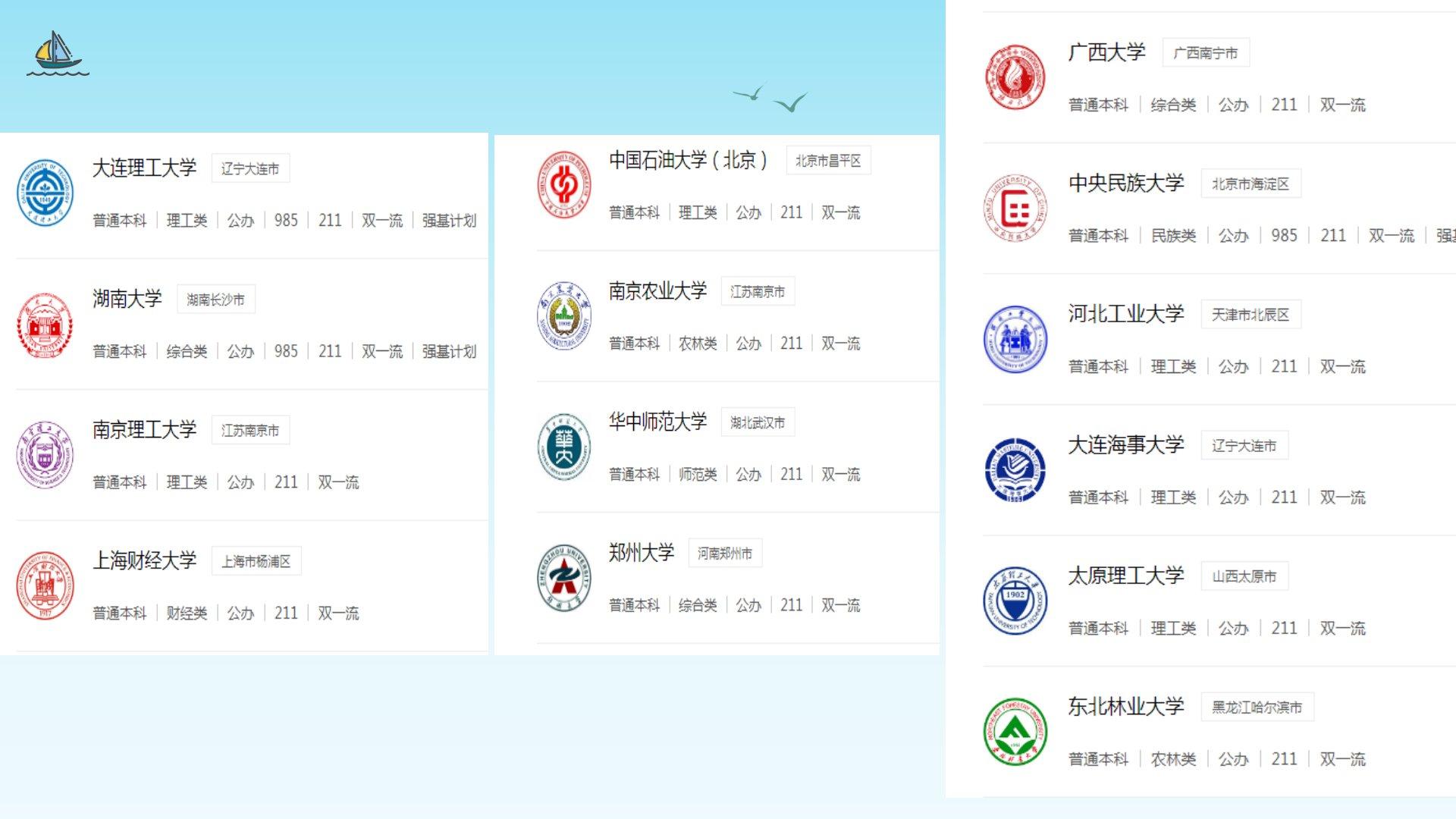Click Dalian University of Technology emblem
The height and width of the screenshot is (819, 1456).
coord(45,193)
